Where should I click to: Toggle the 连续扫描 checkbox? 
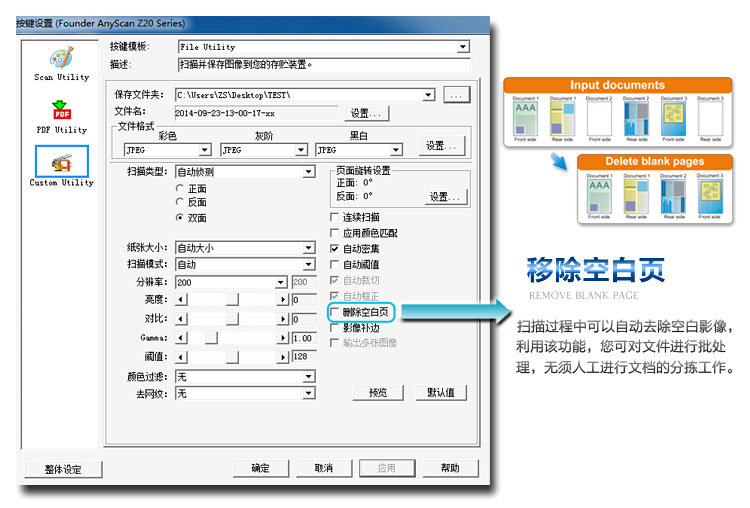(336, 217)
